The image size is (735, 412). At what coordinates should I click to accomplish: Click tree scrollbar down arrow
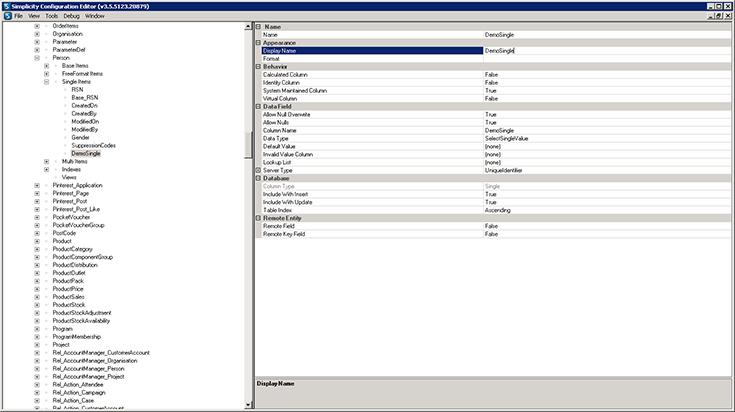[248, 405]
